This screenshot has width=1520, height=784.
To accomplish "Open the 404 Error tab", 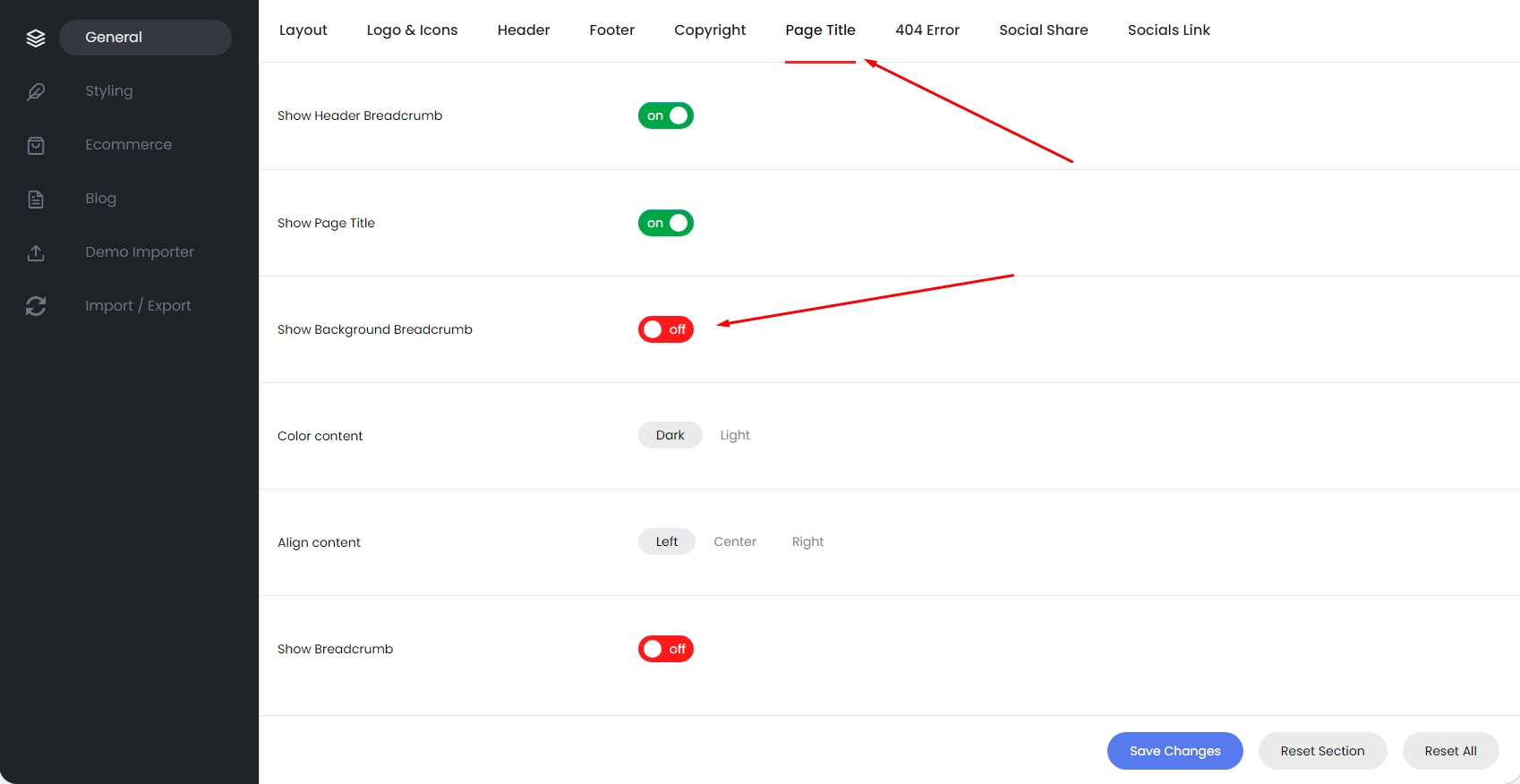I will pos(927,30).
